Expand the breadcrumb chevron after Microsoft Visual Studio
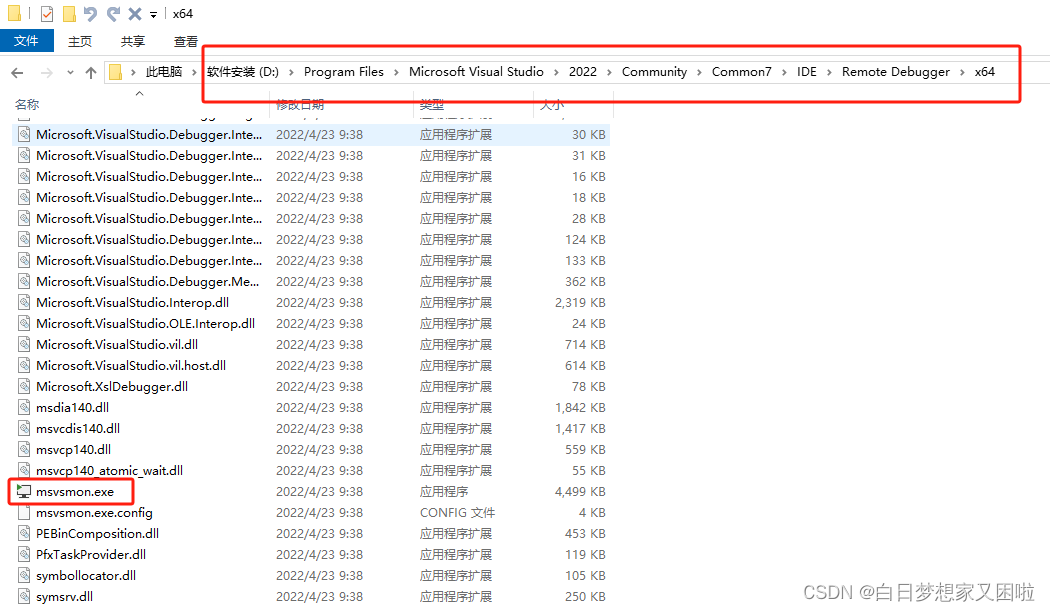 pos(556,72)
